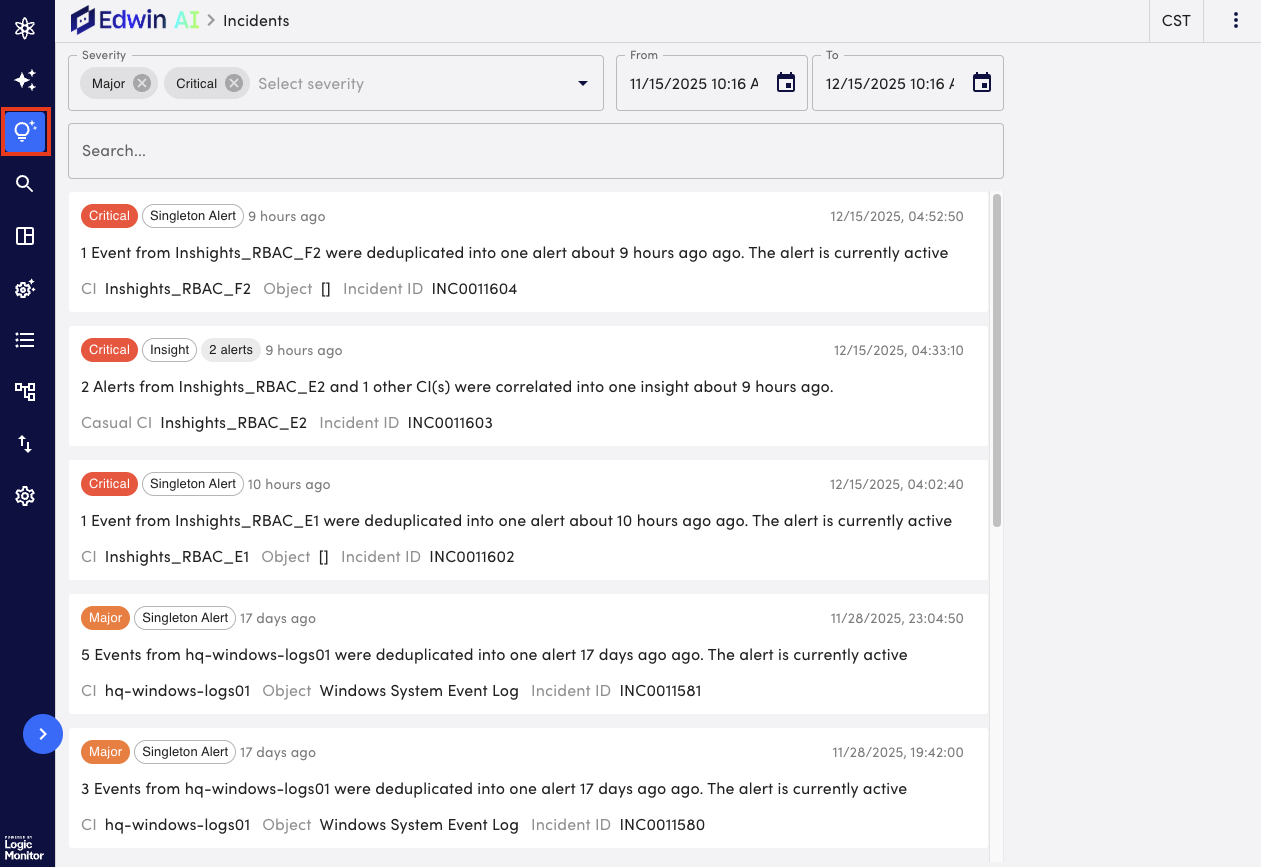Open the sparkles AI assistant icon

pos(25,79)
